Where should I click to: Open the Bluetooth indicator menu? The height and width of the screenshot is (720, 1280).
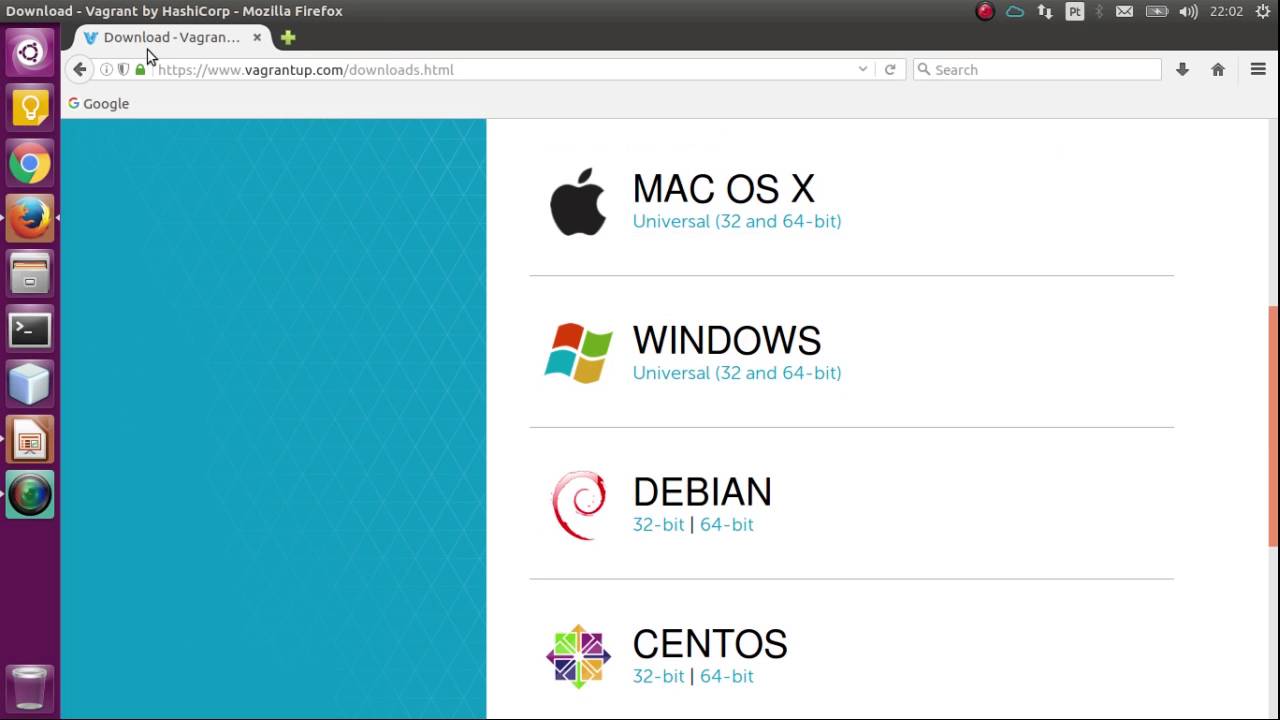(1100, 12)
